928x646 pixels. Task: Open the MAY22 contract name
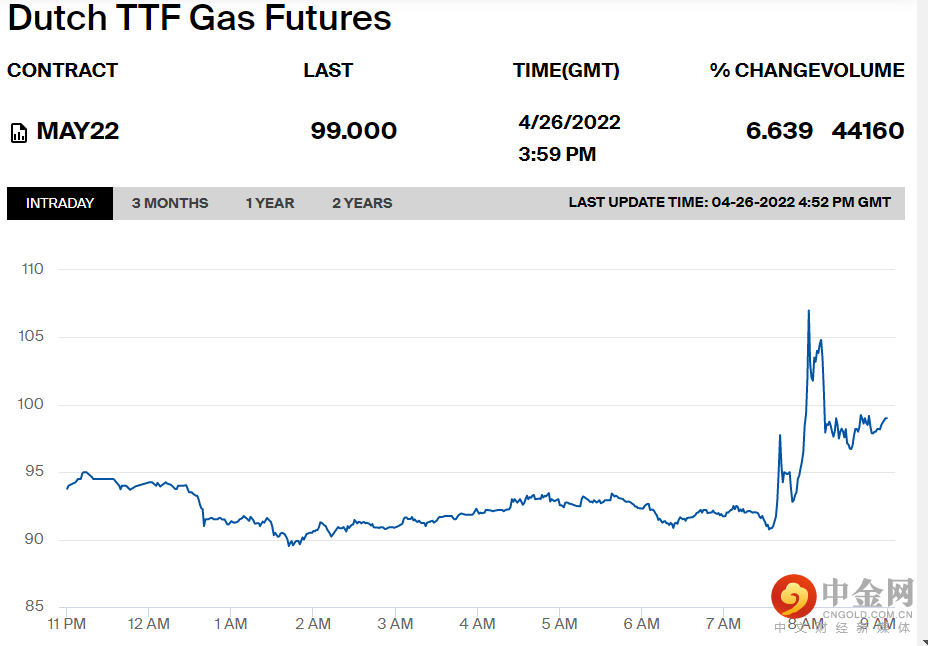pos(78,131)
